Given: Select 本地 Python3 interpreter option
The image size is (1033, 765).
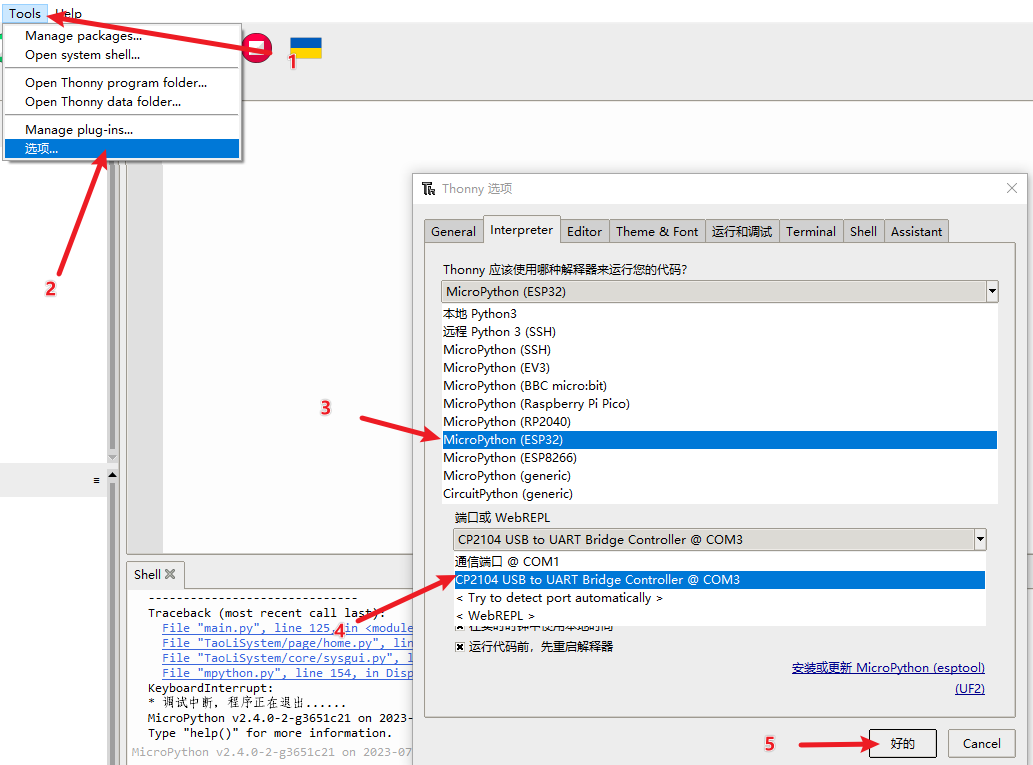Looking at the screenshot, I should tap(719, 314).
